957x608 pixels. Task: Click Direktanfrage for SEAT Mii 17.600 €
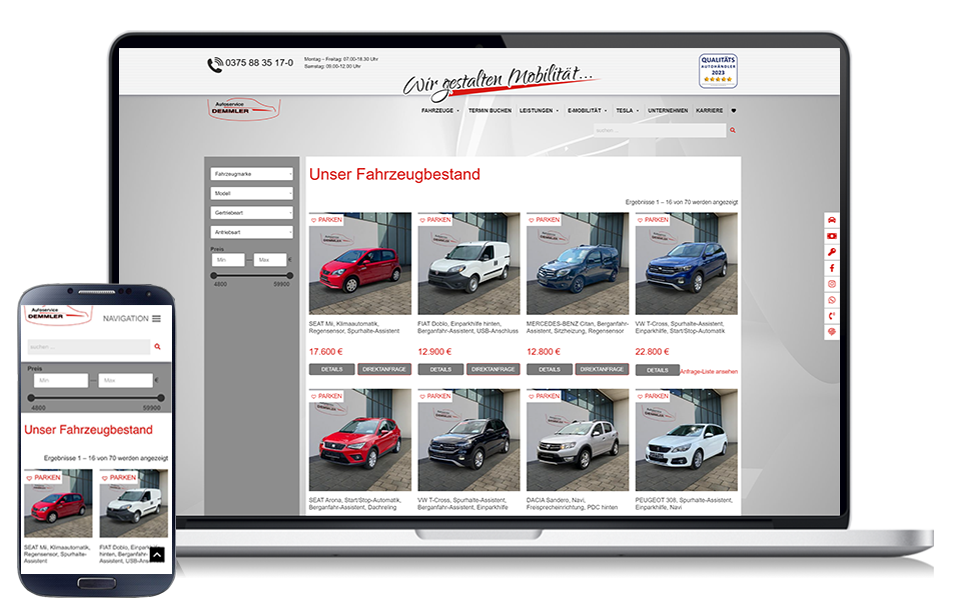click(385, 369)
